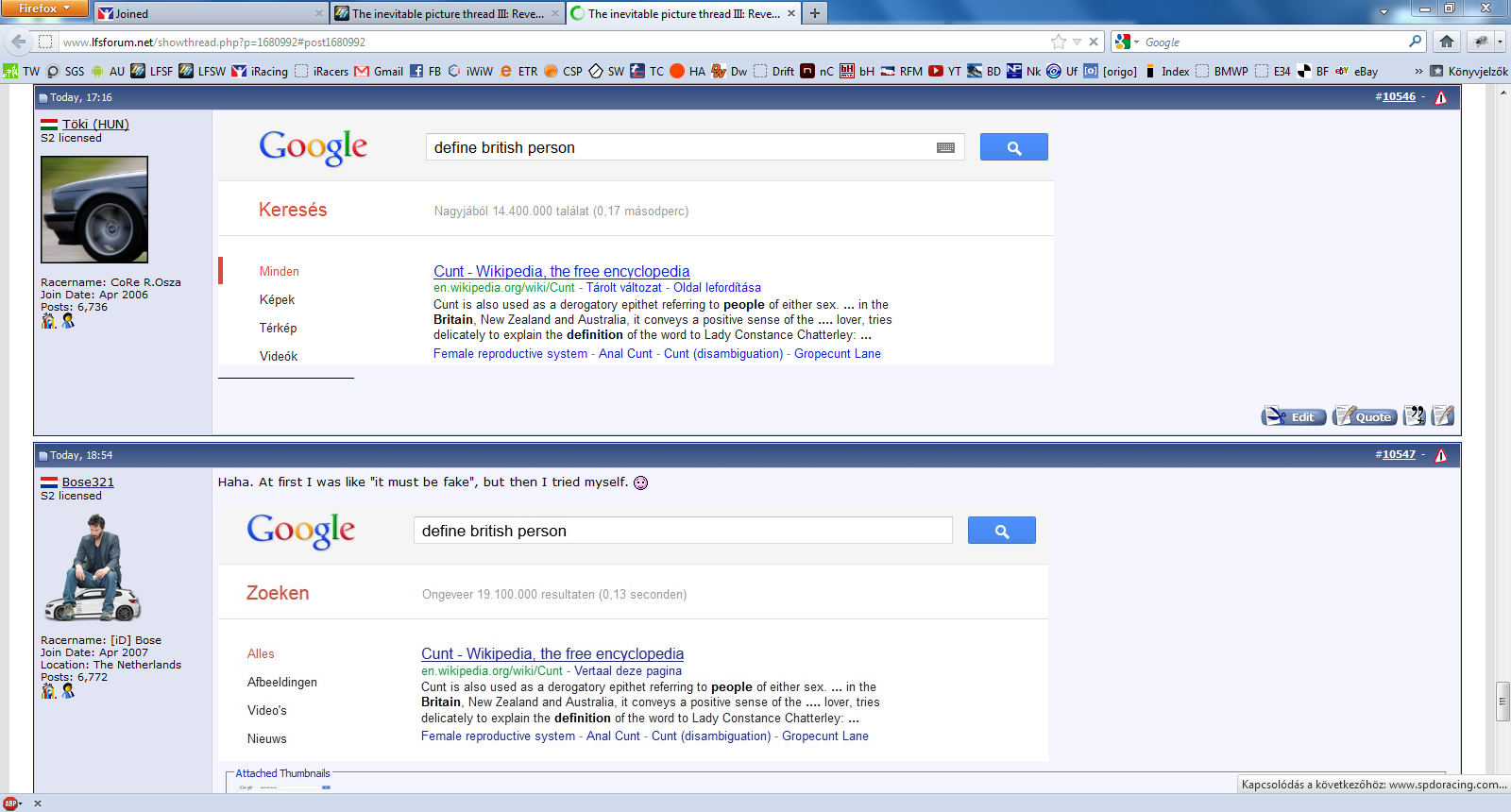Image resolution: width=1511 pixels, height=812 pixels.
Task: Click the first small icon under Bose321's post count
Action: (x=49, y=691)
